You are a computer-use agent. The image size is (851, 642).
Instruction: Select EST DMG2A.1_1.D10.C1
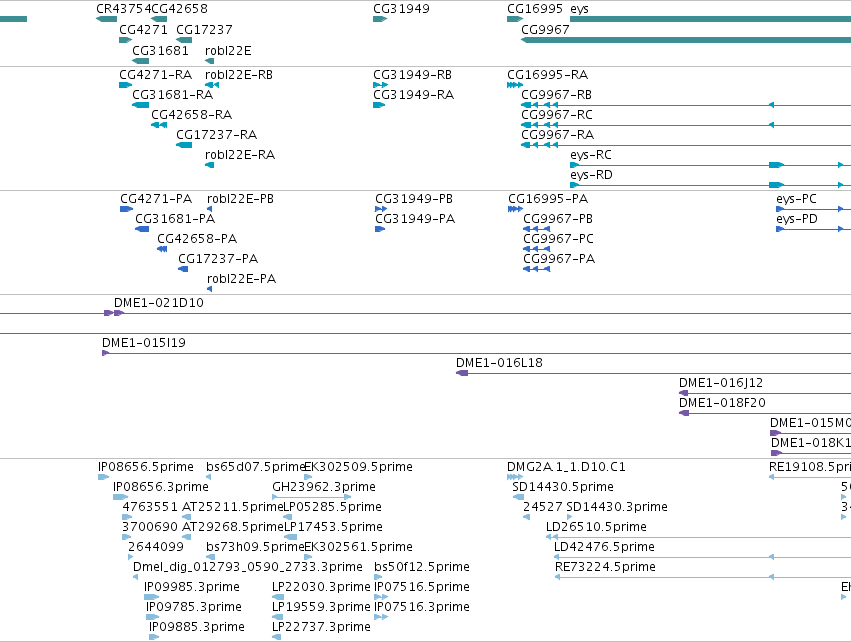[566, 467]
